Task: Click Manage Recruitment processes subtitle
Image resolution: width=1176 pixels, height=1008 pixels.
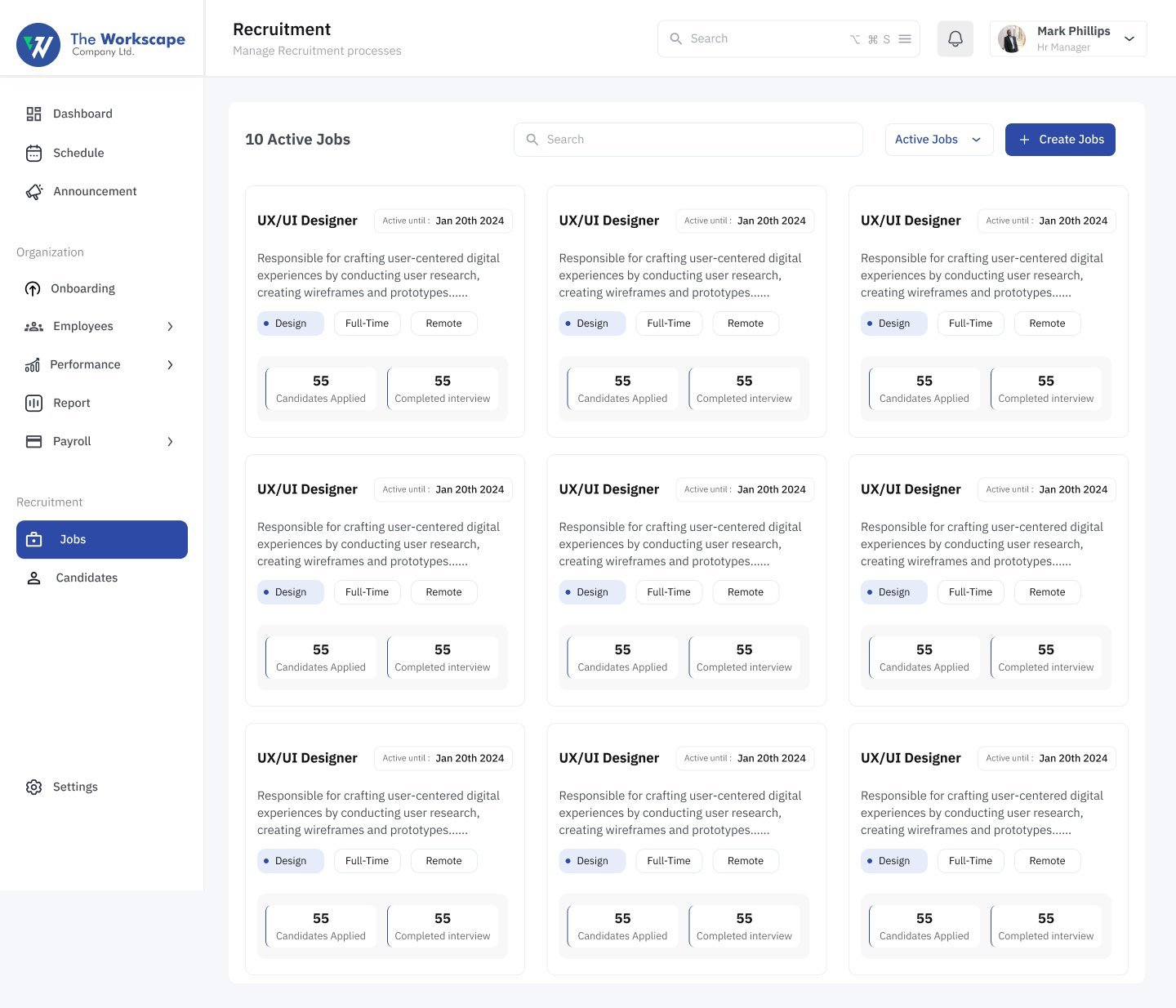Action: (317, 51)
